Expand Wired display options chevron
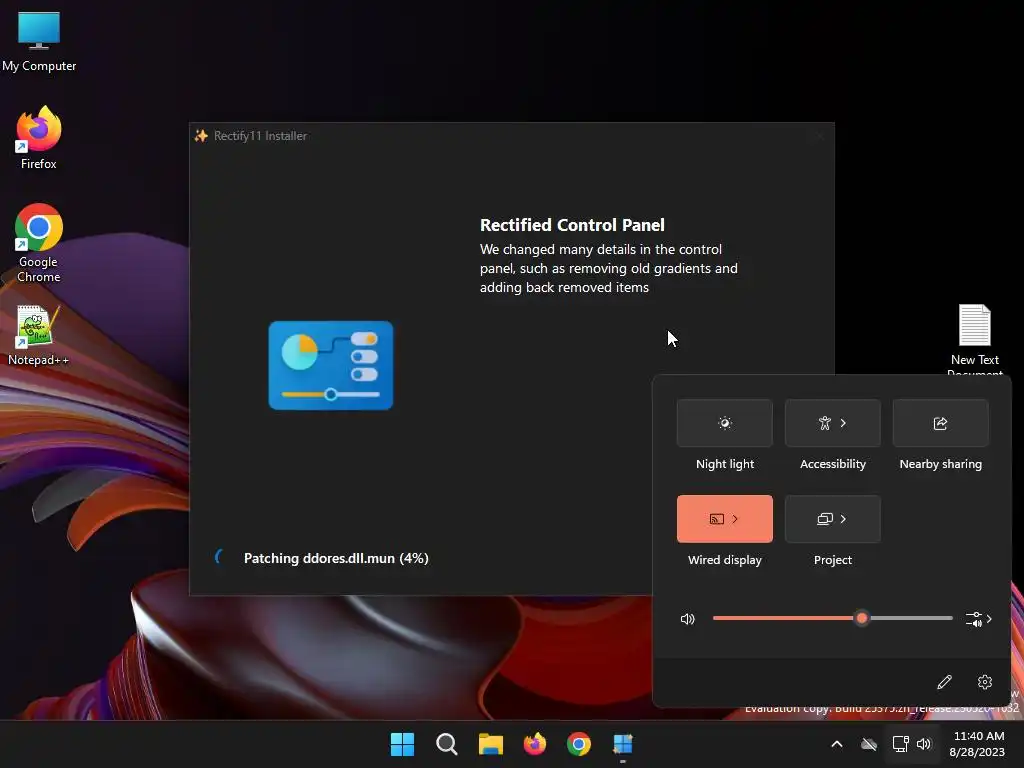The width and height of the screenshot is (1024, 768). (735, 519)
